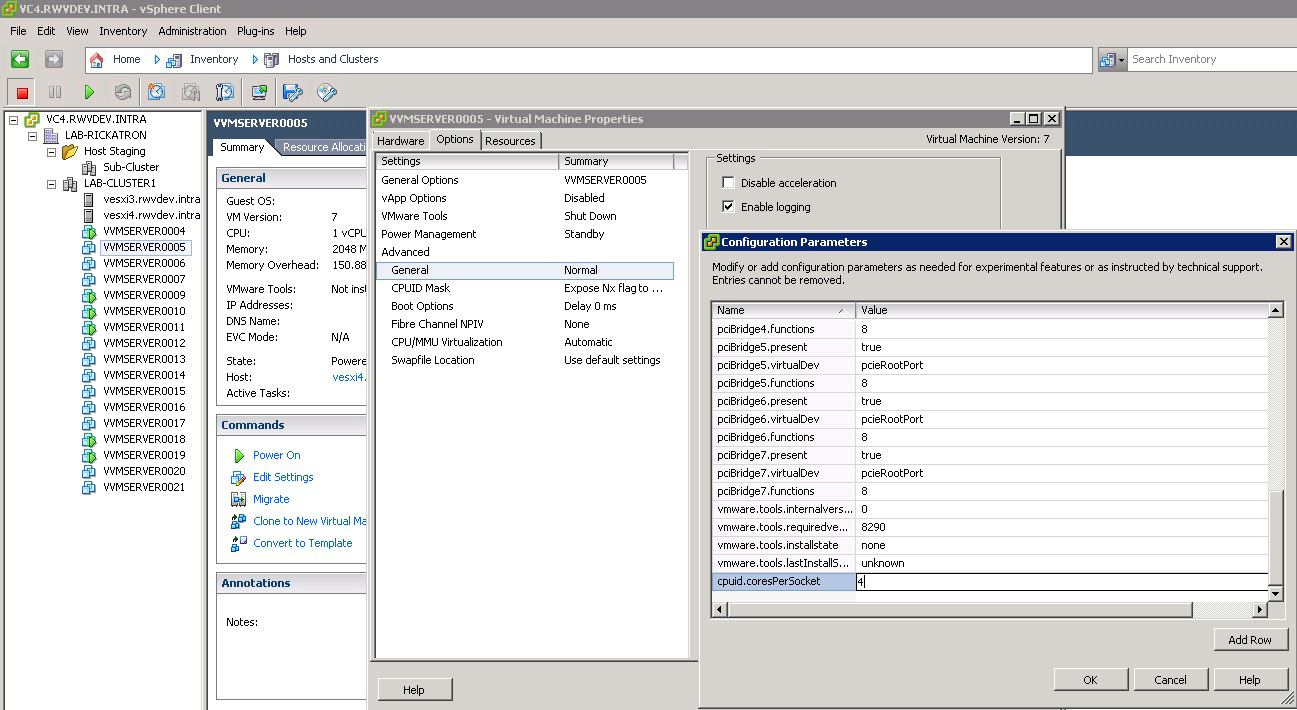The image size is (1297, 710).
Task: Click the Revert to Snapshot toolbar icon
Action: point(191,92)
